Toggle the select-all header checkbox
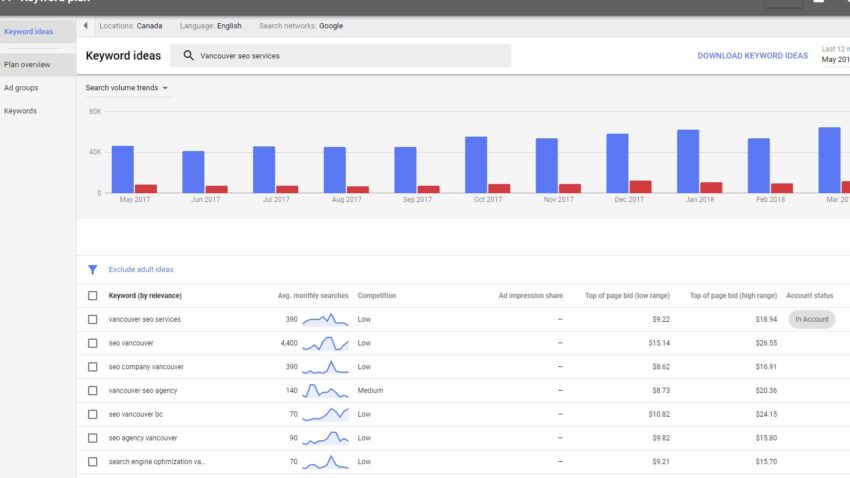850x478 pixels. coord(93,295)
